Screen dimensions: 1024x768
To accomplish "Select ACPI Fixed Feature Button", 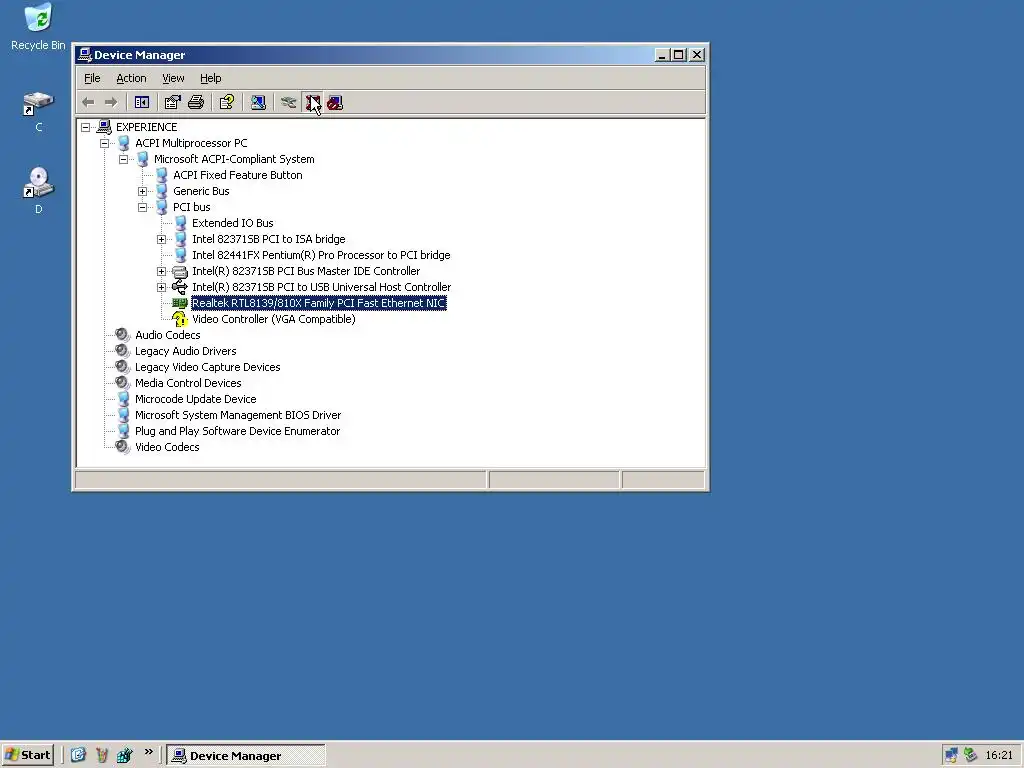I will click(x=238, y=175).
